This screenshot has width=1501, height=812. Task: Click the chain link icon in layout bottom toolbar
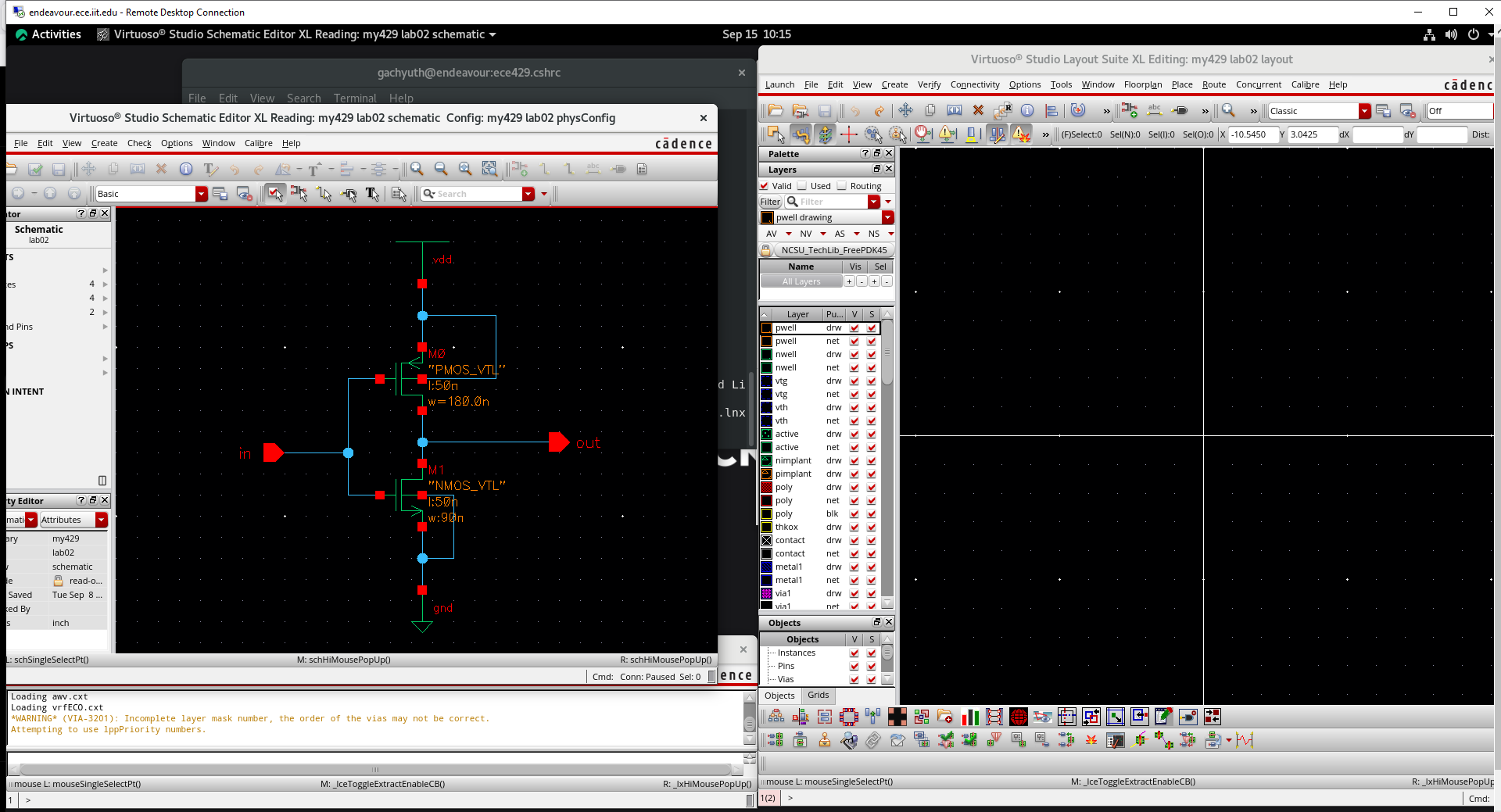(x=873, y=740)
